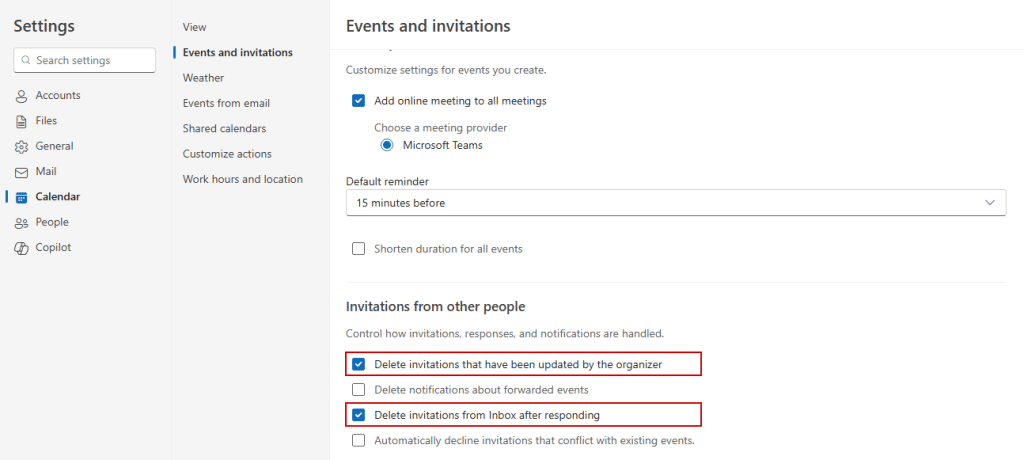Enable Shorten duration for all events
The width and height of the screenshot is (1024, 460).
click(x=358, y=249)
